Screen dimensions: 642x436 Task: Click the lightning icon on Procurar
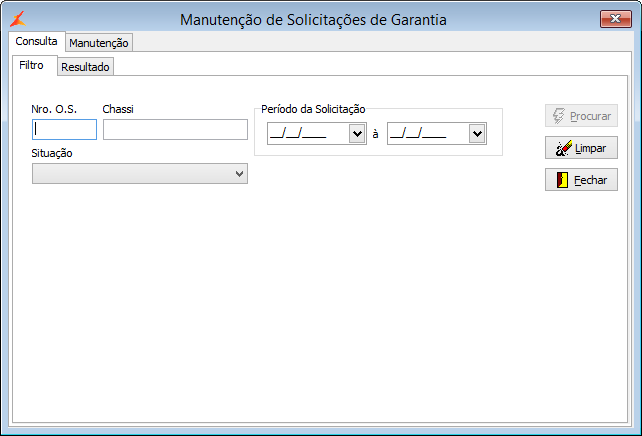click(558, 116)
